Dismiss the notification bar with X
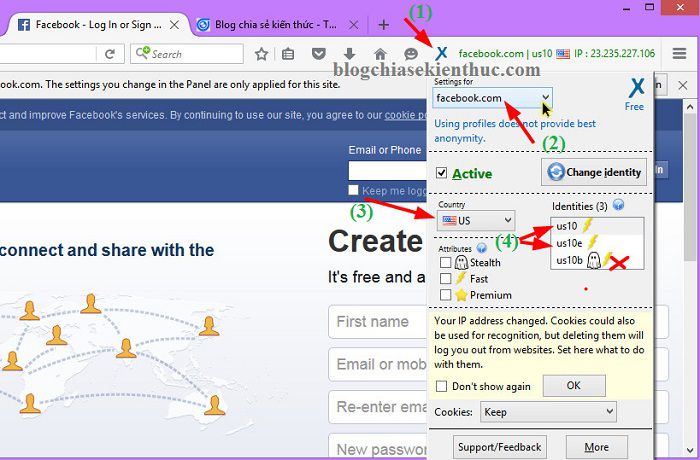This screenshot has height=460, width=700. coord(683,85)
